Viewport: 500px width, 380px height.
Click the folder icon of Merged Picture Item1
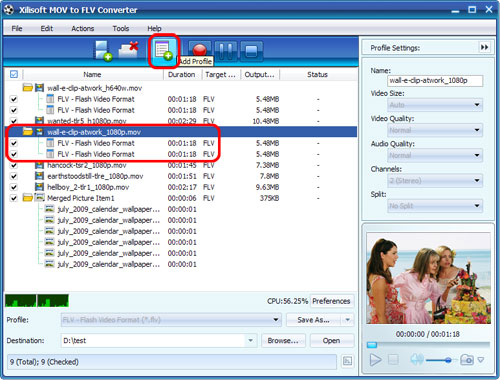click(28, 198)
